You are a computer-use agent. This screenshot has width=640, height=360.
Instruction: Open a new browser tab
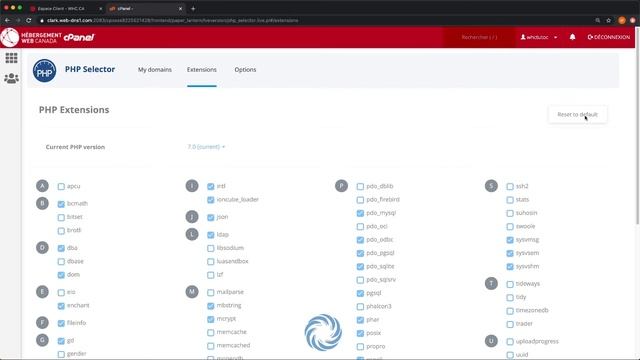193,8
